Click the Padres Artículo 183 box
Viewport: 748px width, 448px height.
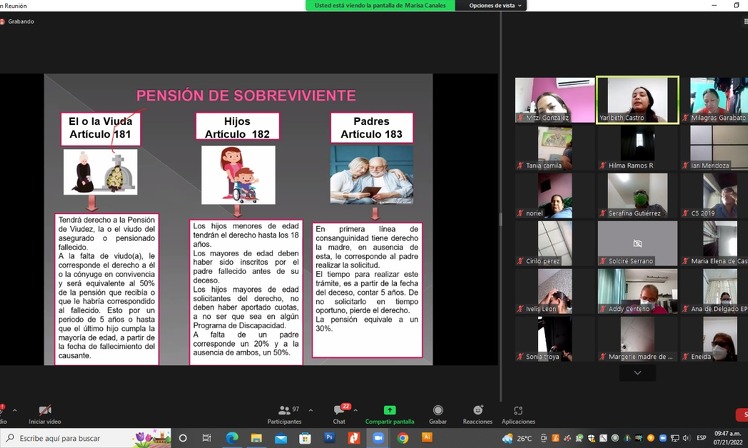click(371, 127)
